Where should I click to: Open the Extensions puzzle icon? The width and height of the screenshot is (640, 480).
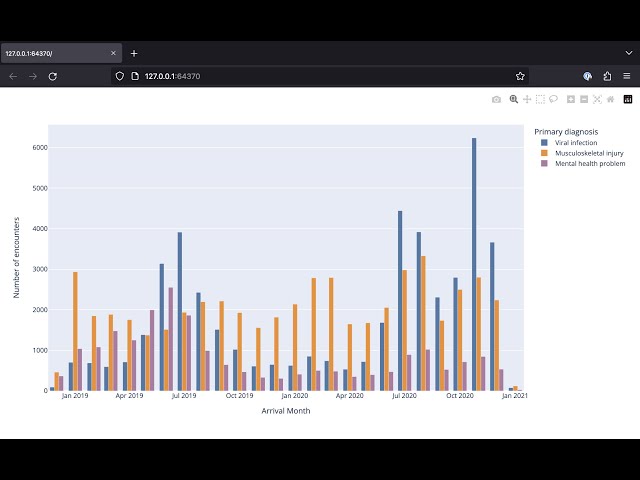[x=607, y=76]
